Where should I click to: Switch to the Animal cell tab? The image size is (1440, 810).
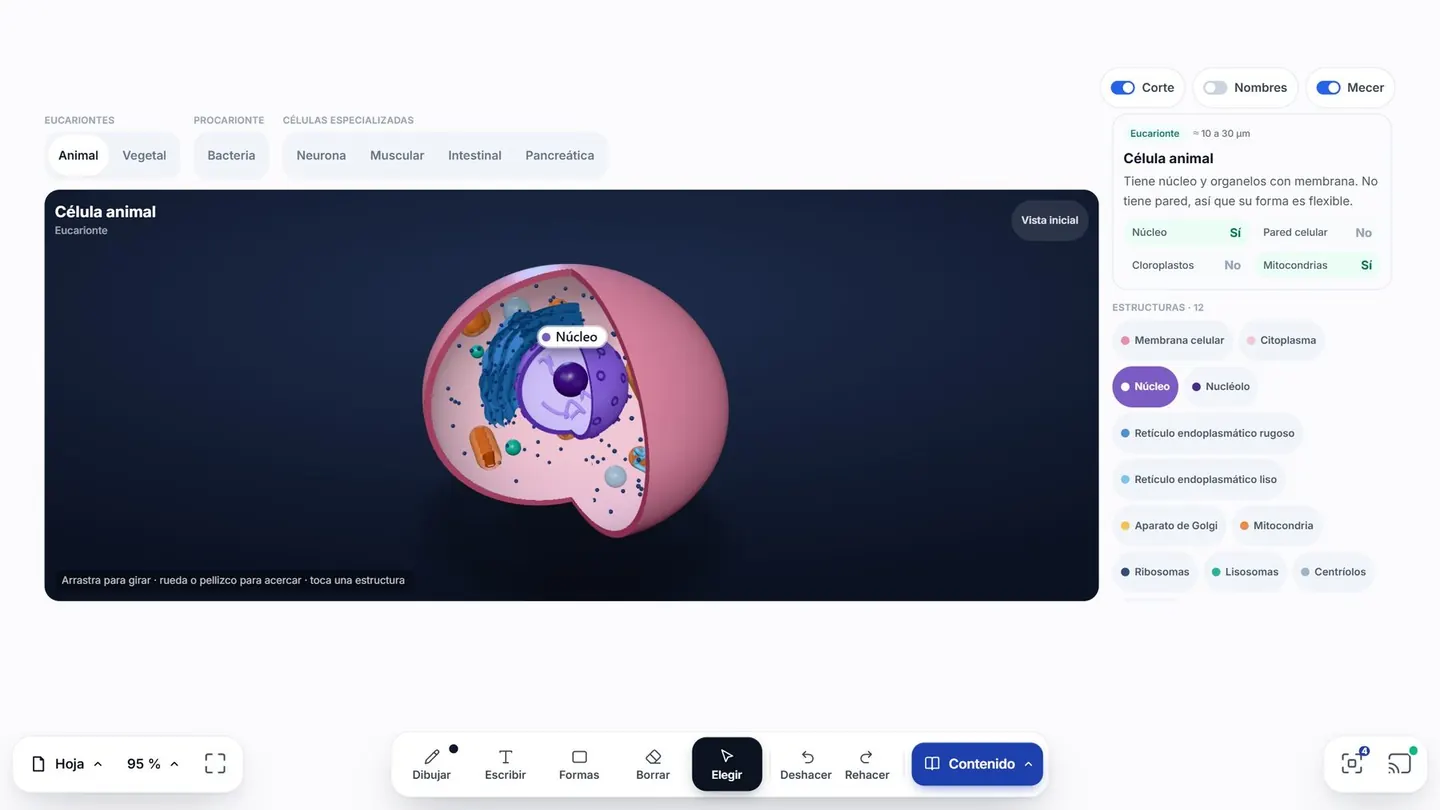(78, 155)
